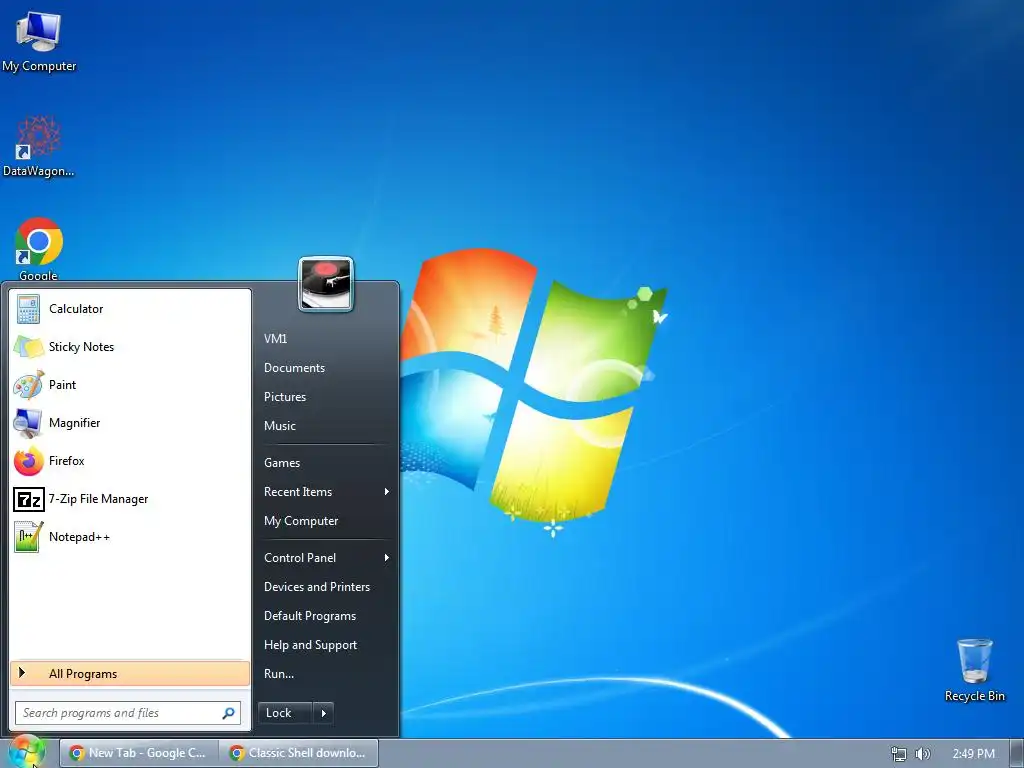Click the Start orb button
The height and width of the screenshot is (768, 1024).
click(x=27, y=752)
